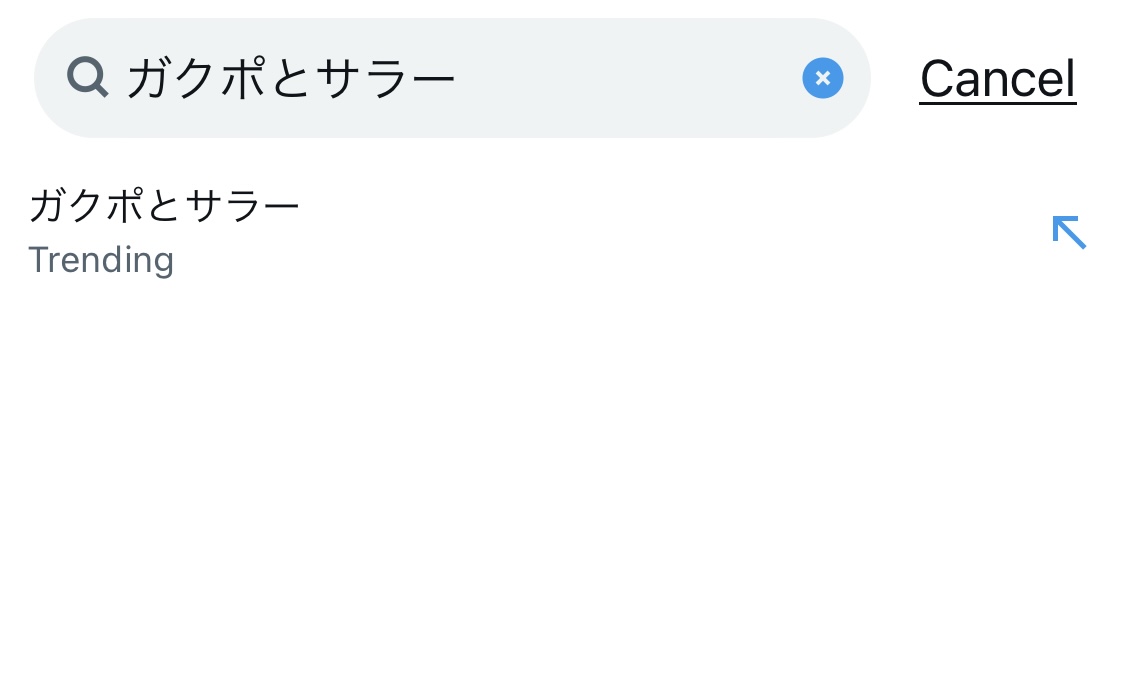Focus the search input field

[x=600, y=78]
